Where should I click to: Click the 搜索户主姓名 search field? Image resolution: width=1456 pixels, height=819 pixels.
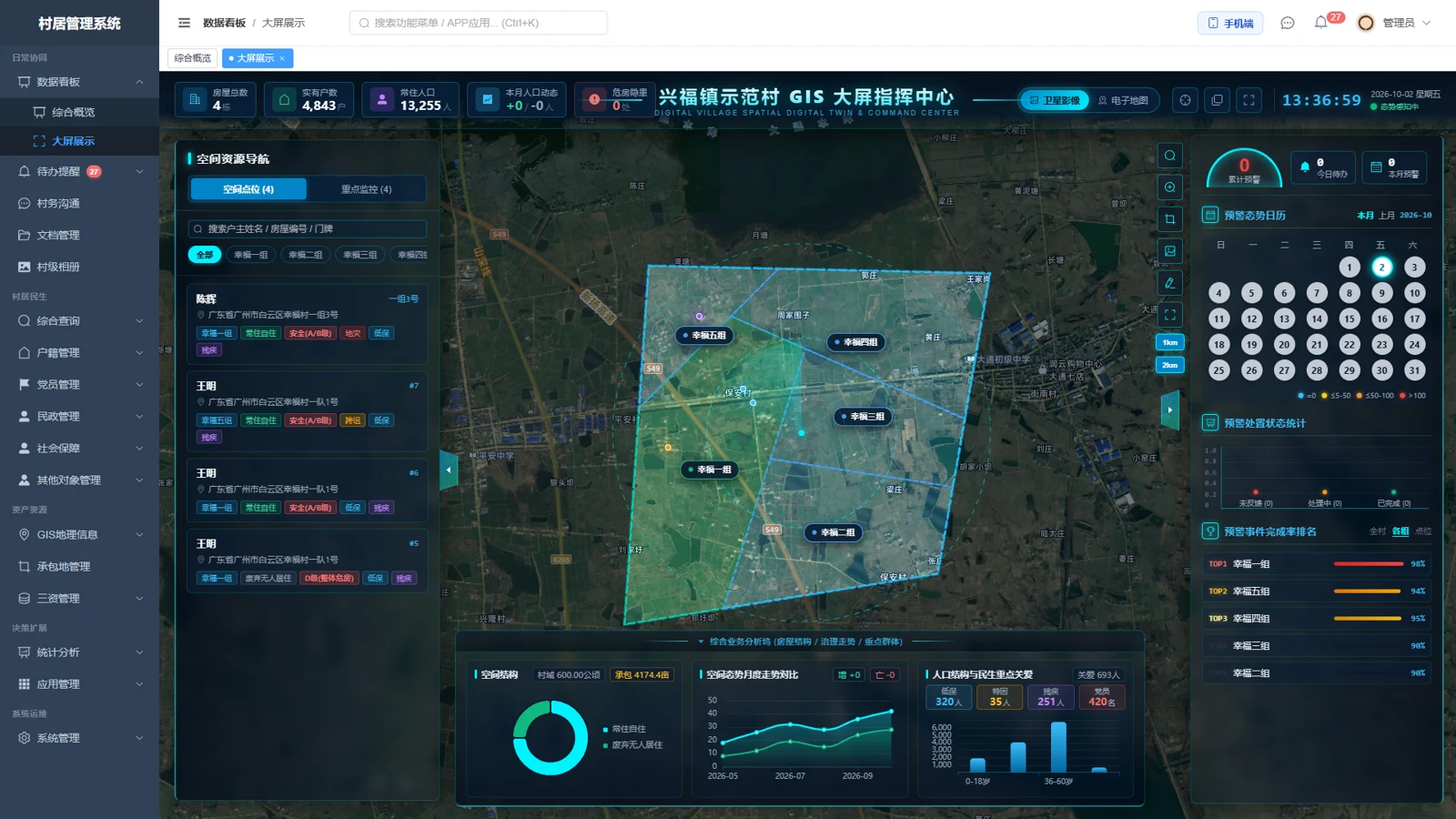coord(308,228)
